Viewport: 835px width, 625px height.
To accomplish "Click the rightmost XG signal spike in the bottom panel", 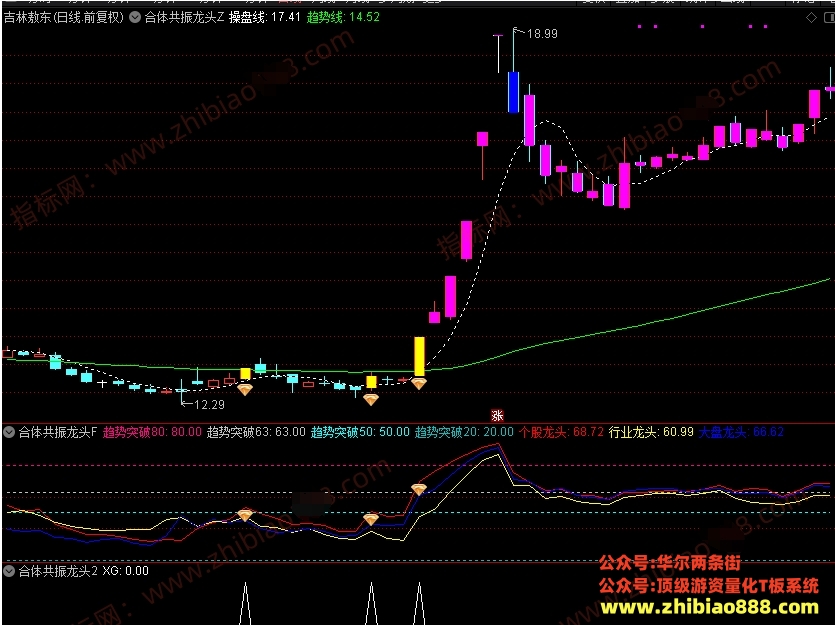I will [x=419, y=603].
